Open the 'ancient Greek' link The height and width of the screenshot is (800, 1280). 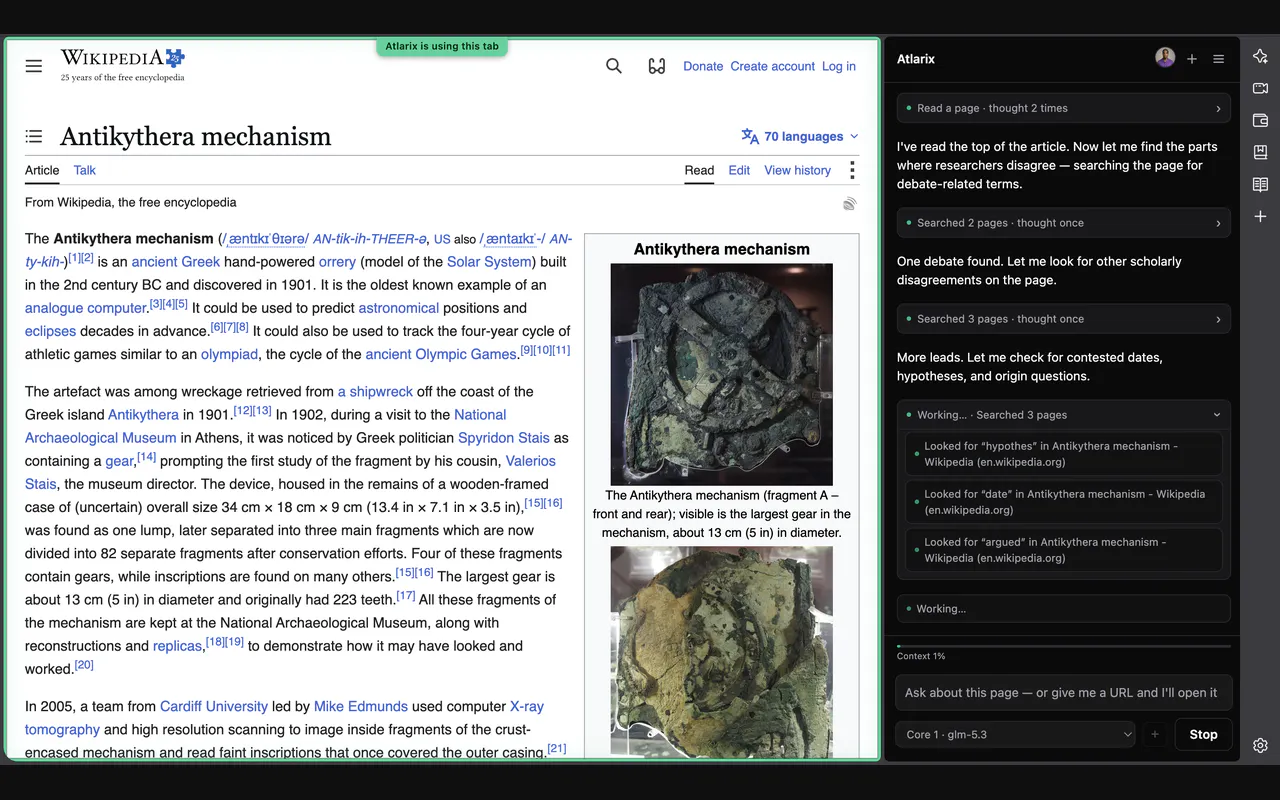coord(176,262)
